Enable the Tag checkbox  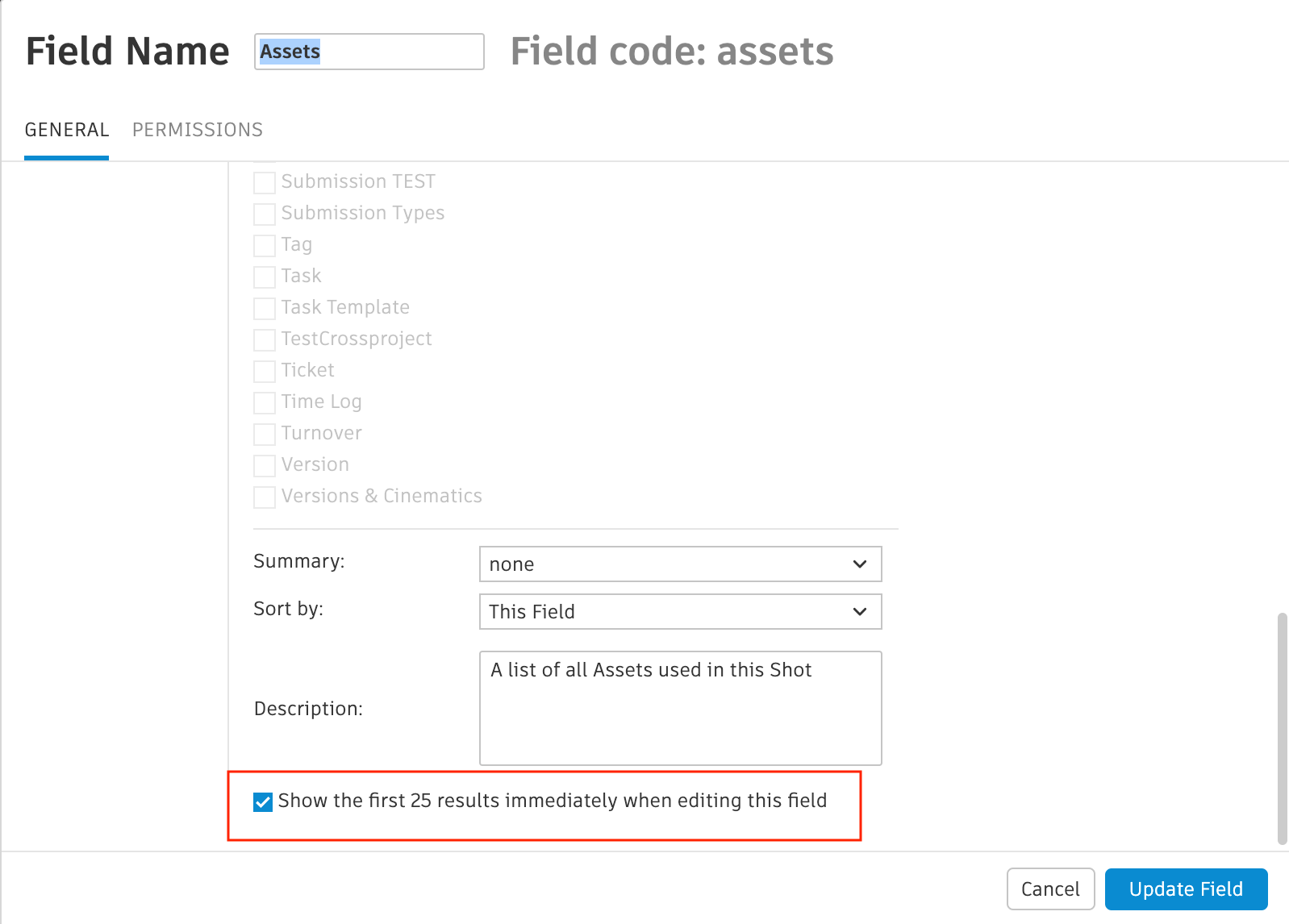tap(265, 246)
